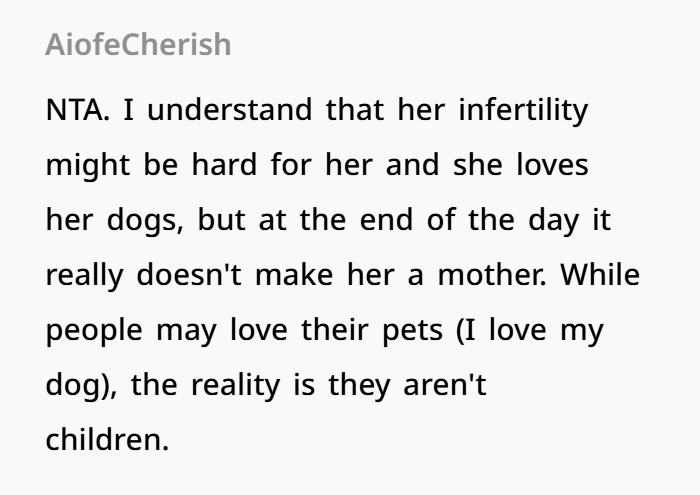Click the word really starting the fourth line

(x=84, y=275)
